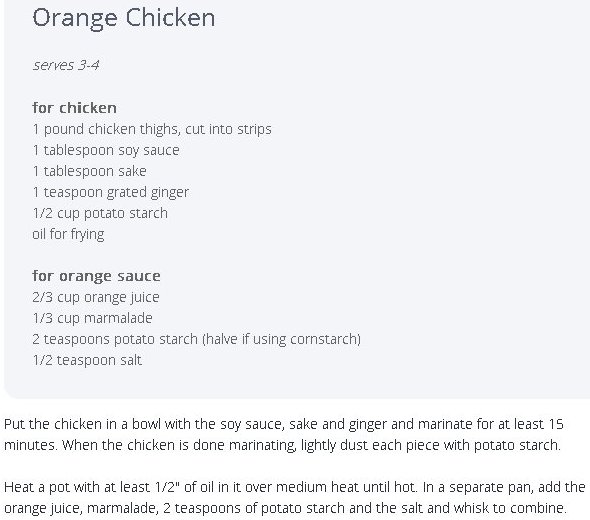Click the 1 pound chicken thighs line
Image resolution: width=590 pixels, height=520 pixels.
pos(152,129)
